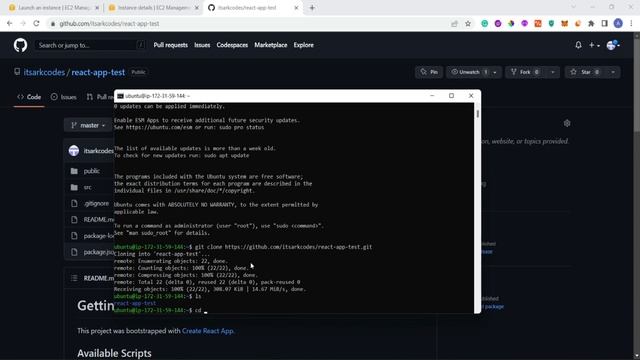This screenshot has height=360, width=640.
Task: Open the itsarkcodes owner link
Action: 44,72
